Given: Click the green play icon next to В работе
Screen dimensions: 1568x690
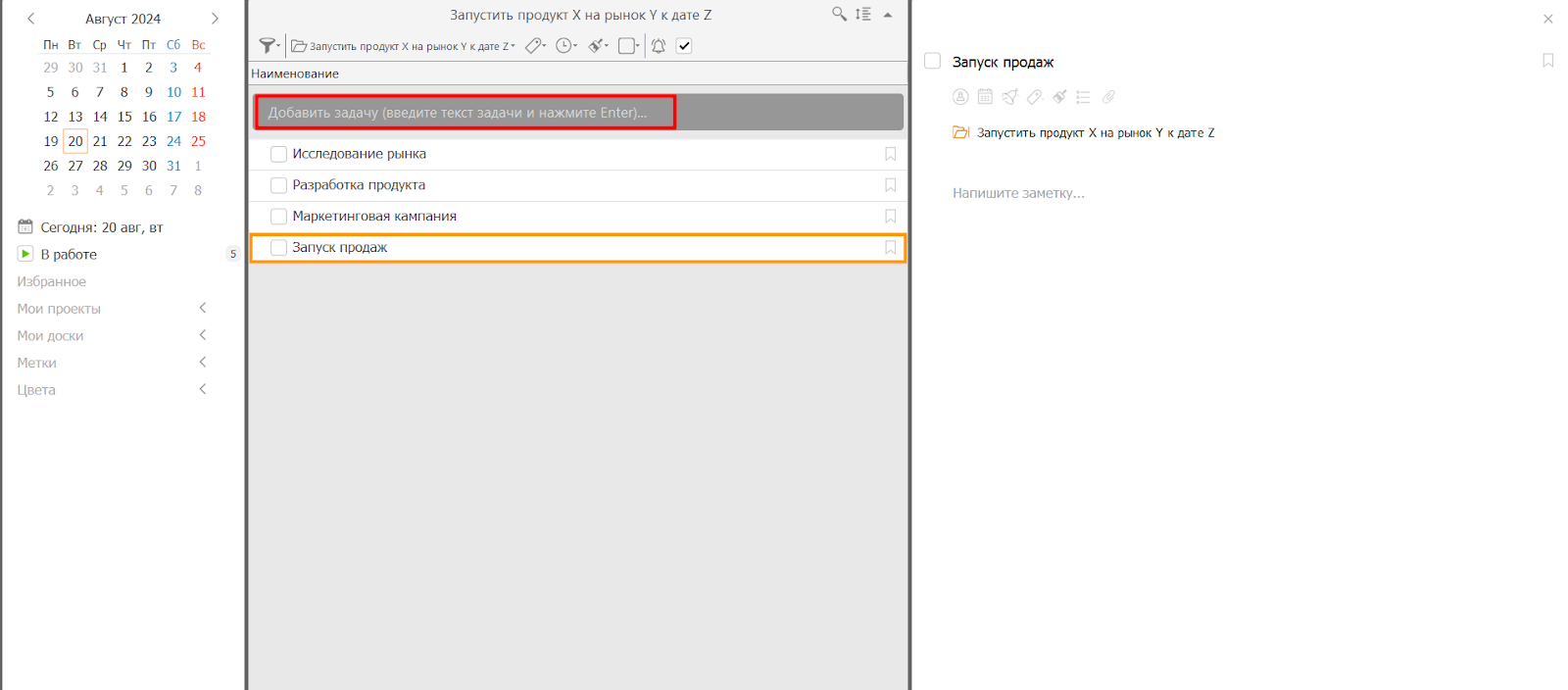Looking at the screenshot, I should click(25, 254).
